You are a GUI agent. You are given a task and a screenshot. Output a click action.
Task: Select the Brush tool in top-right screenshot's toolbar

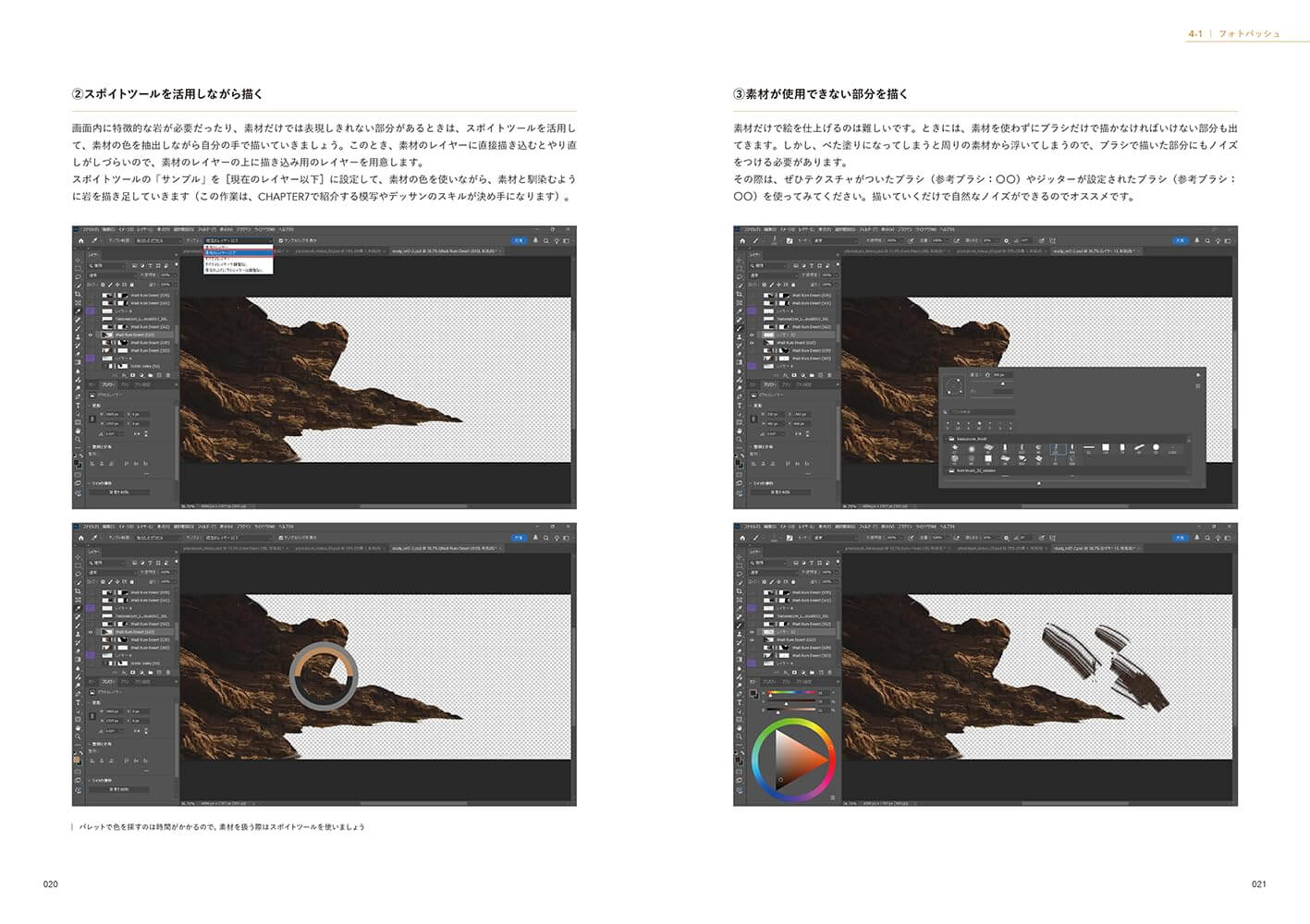coord(740,328)
